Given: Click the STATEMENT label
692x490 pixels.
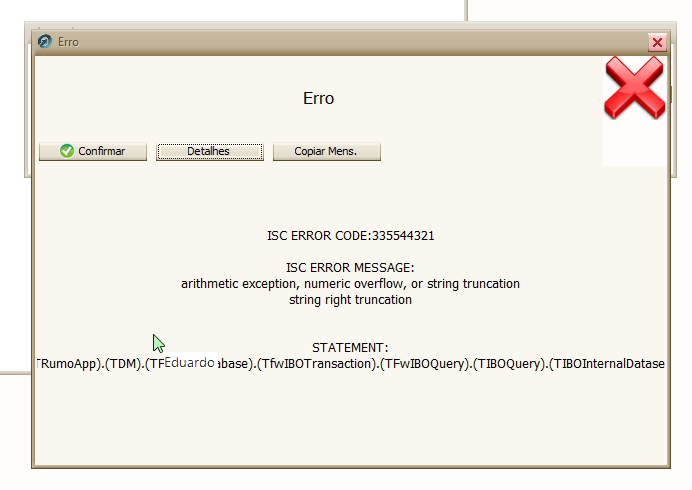Looking at the screenshot, I should point(350,347).
